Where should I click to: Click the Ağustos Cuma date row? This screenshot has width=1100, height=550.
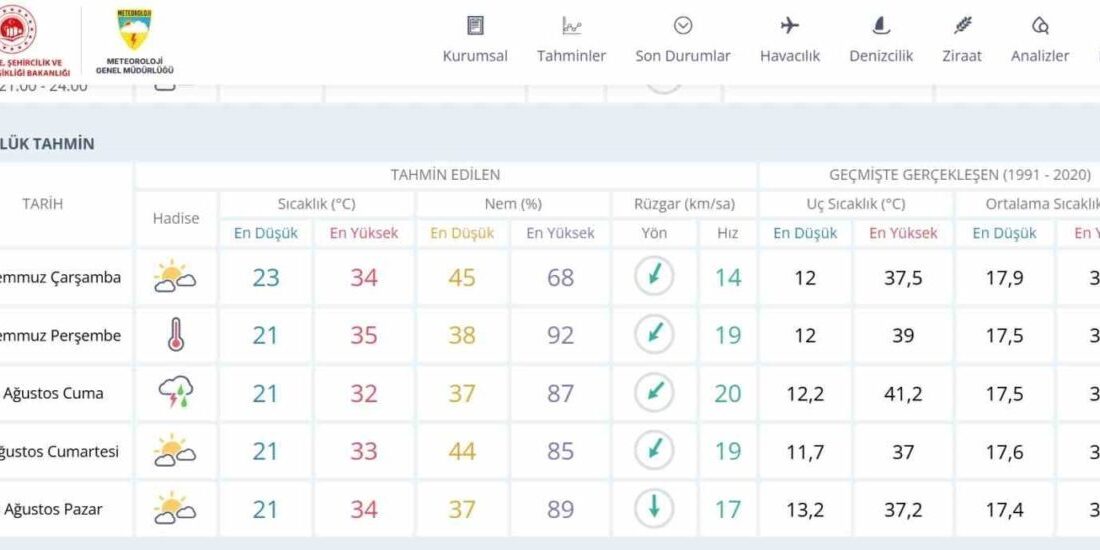pos(54,394)
